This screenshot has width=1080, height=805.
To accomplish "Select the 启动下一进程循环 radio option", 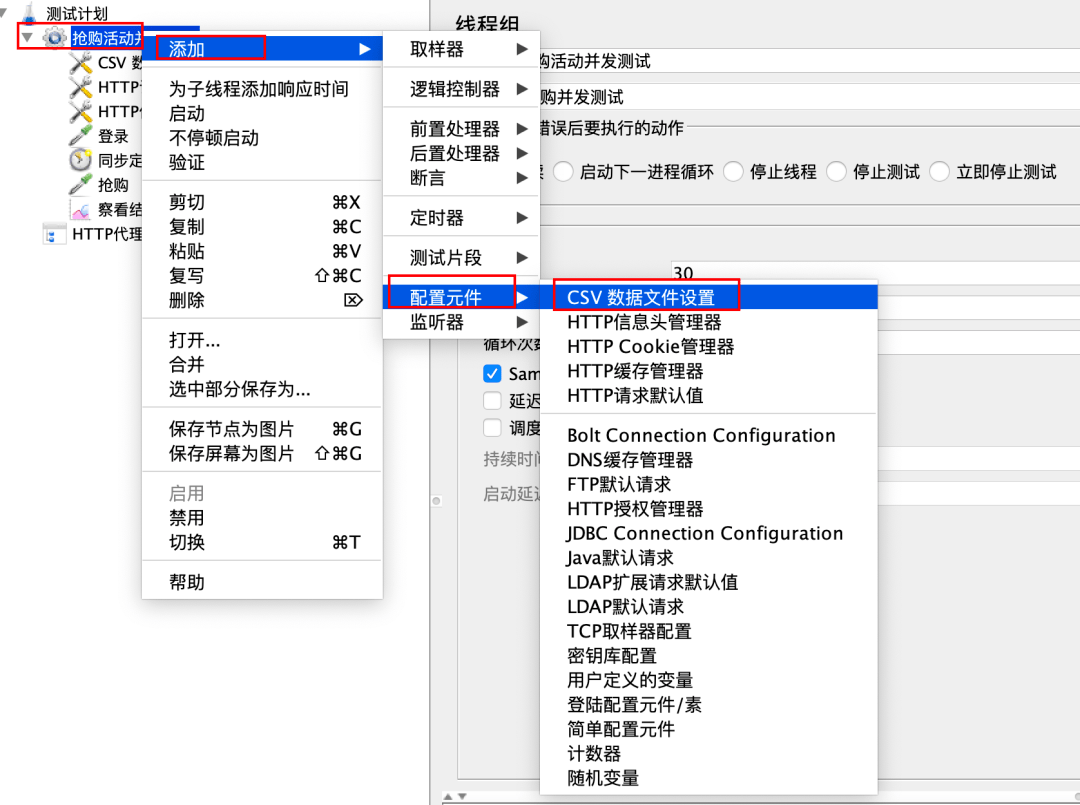I will [x=563, y=171].
